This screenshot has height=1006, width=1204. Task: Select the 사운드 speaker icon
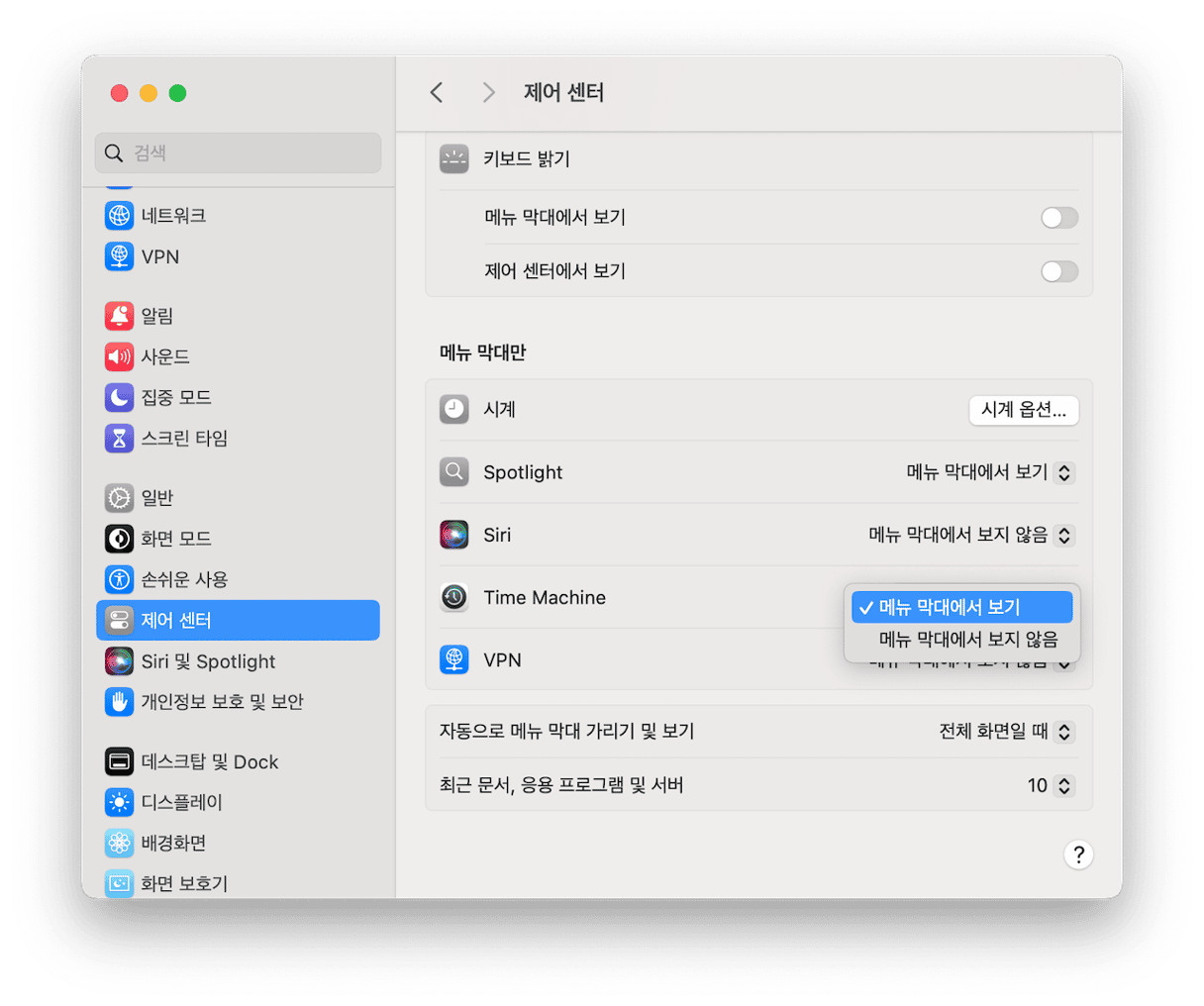tap(119, 356)
